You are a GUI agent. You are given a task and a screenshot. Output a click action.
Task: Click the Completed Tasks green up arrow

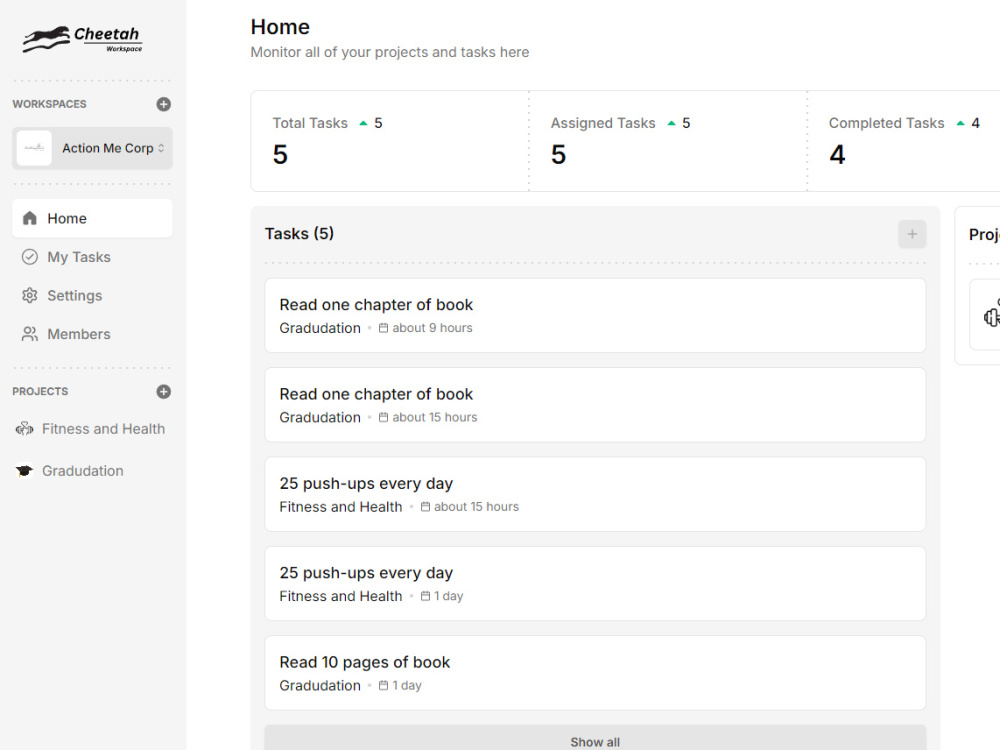[x=960, y=123]
